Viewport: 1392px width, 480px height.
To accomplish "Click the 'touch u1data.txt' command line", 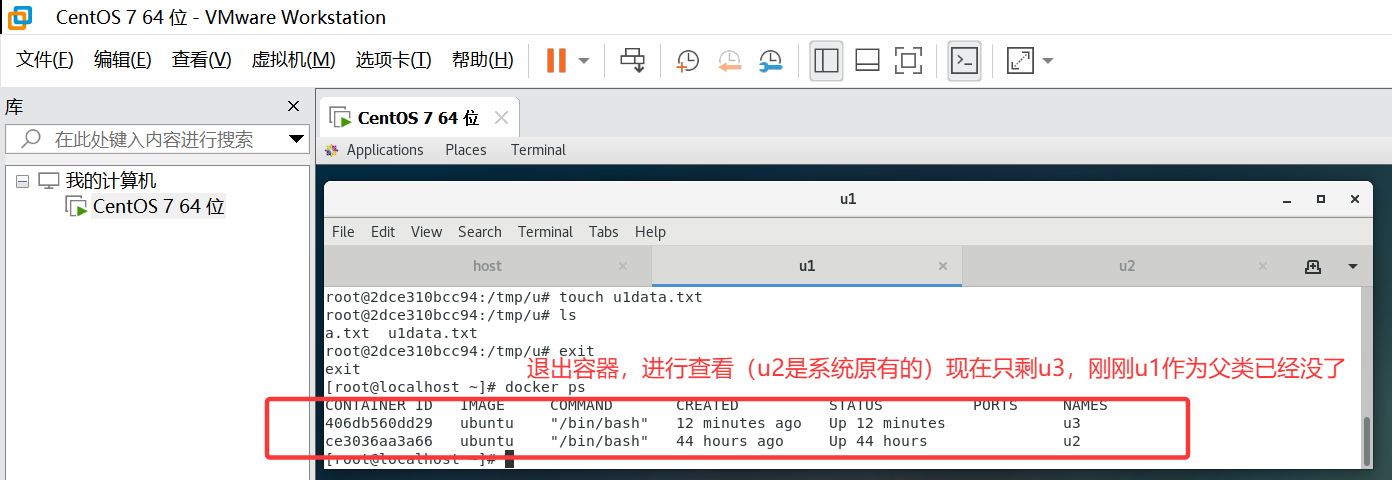I will click(514, 297).
